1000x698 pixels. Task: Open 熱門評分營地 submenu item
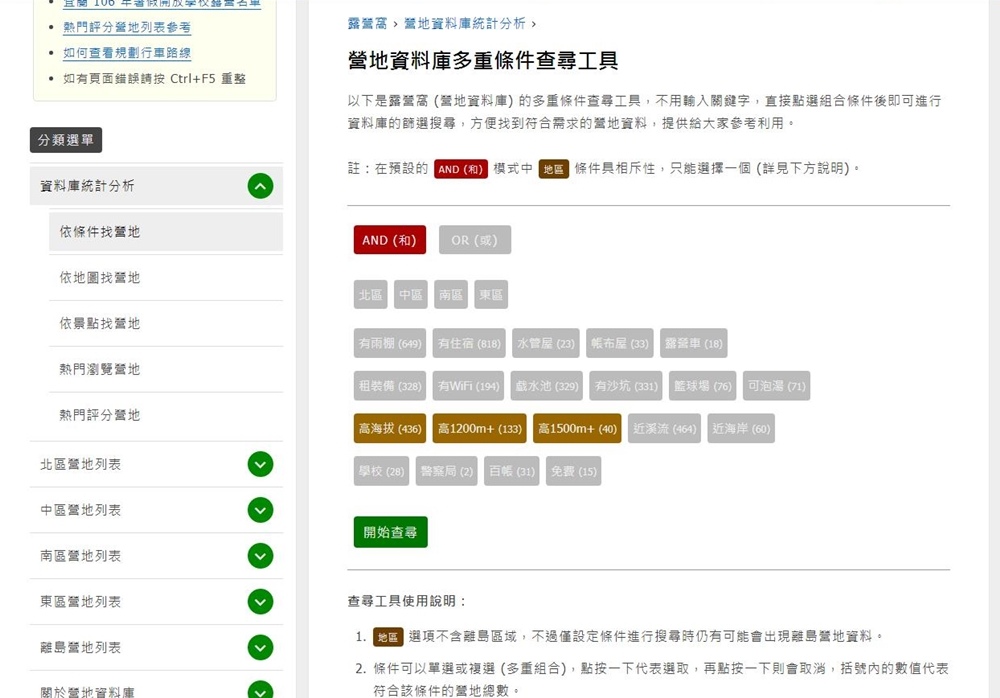[166, 415]
